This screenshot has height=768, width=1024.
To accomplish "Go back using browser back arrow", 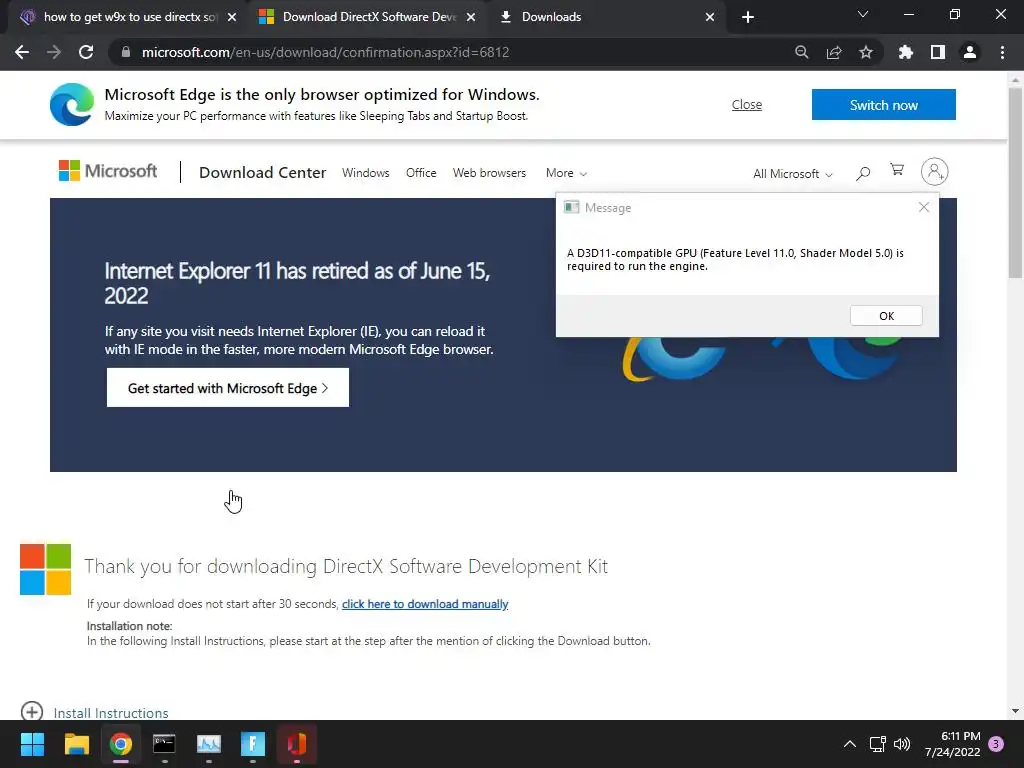I will coord(22,52).
